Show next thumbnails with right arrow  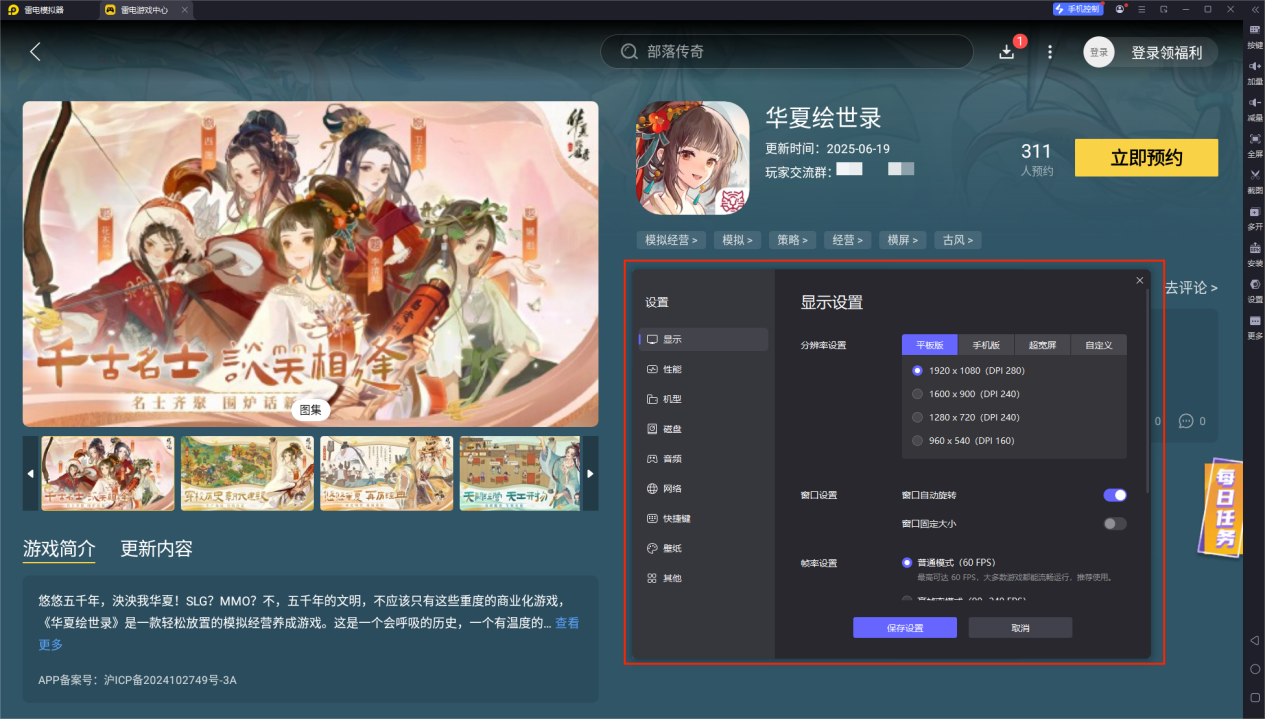[x=591, y=473]
